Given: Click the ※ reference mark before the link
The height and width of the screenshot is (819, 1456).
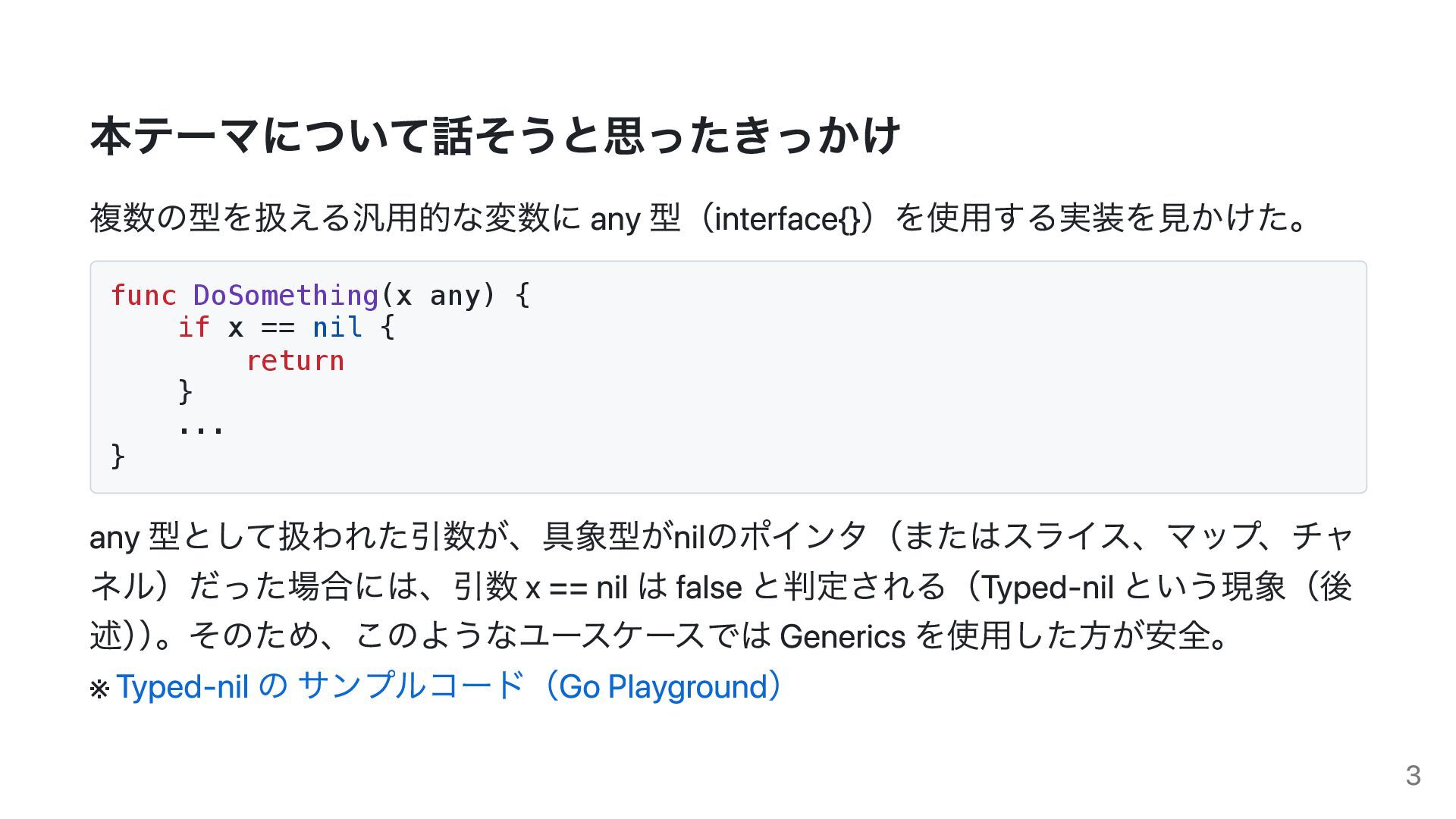Looking at the screenshot, I should point(100,689).
